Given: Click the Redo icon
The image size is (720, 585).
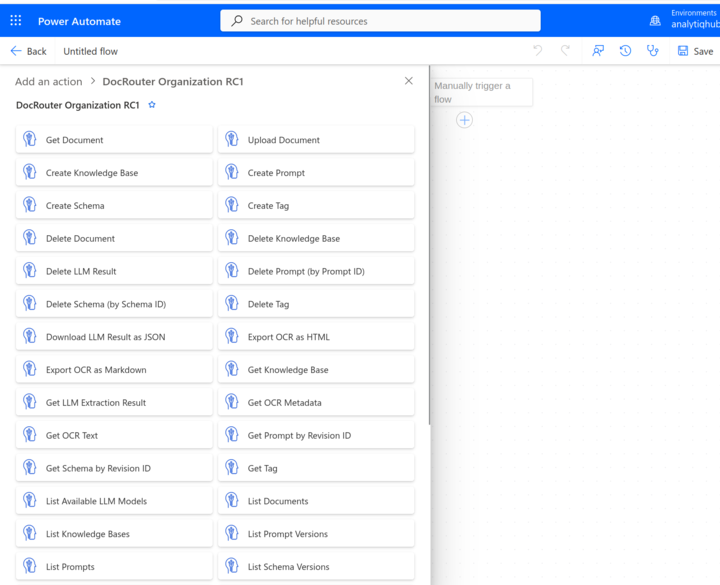Looking at the screenshot, I should [566, 51].
